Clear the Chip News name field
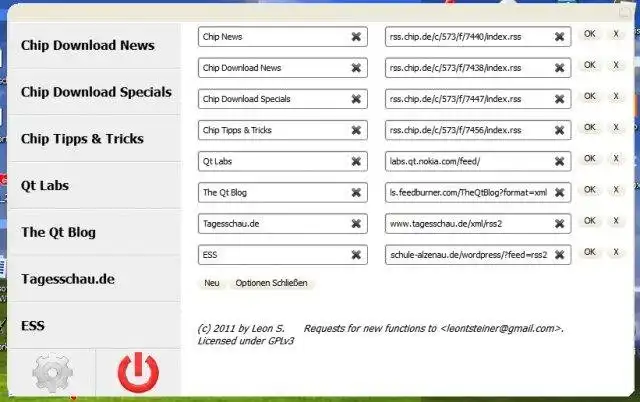The image size is (640, 402). pyautogui.click(x=356, y=37)
